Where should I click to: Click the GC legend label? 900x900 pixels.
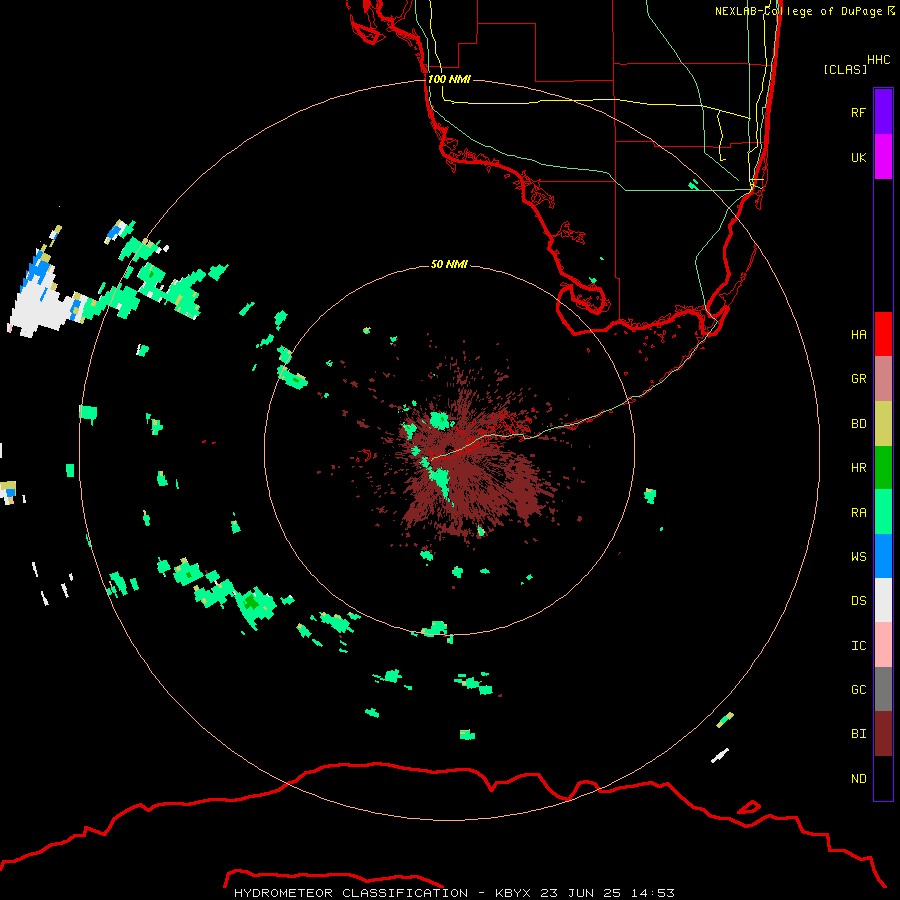pyautogui.click(x=858, y=690)
